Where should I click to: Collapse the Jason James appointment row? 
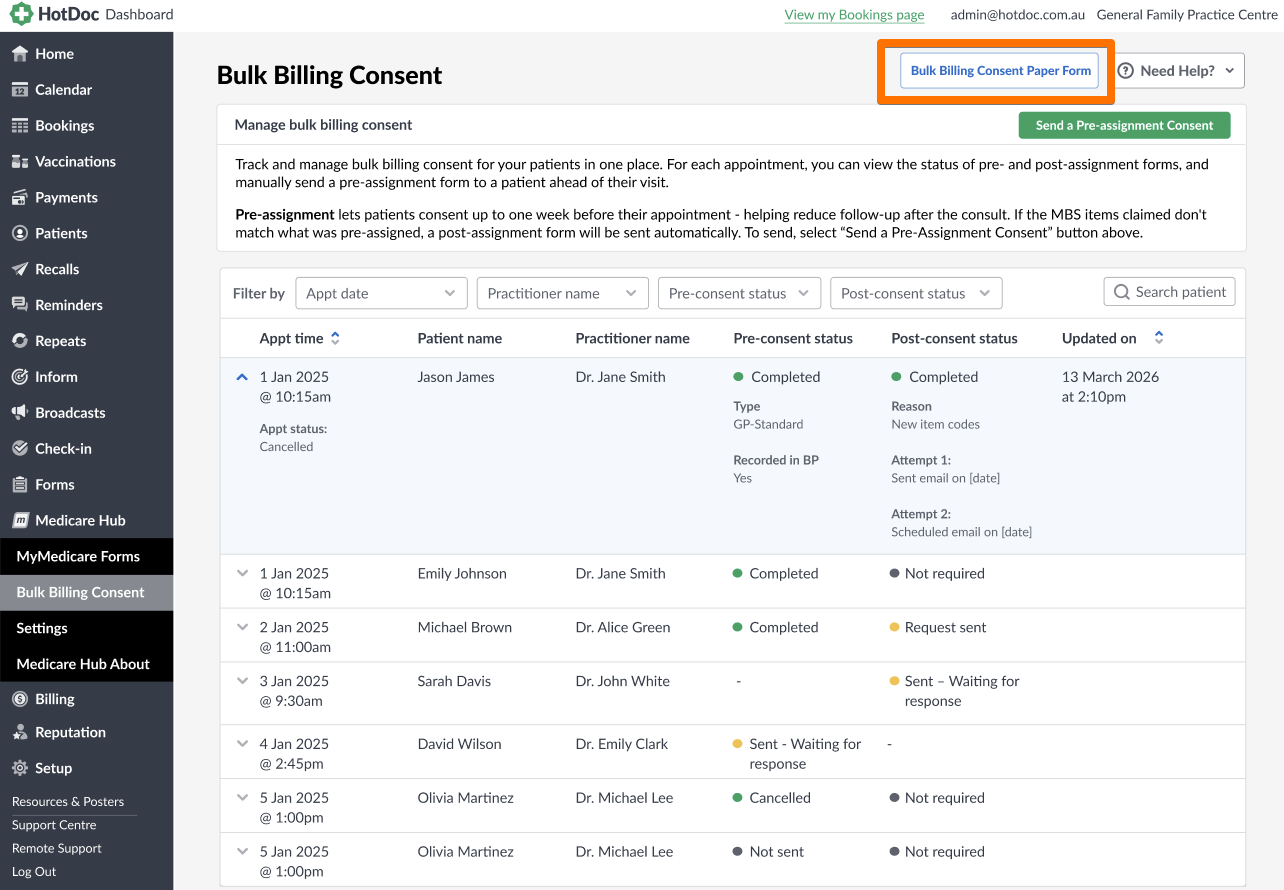[x=241, y=378]
